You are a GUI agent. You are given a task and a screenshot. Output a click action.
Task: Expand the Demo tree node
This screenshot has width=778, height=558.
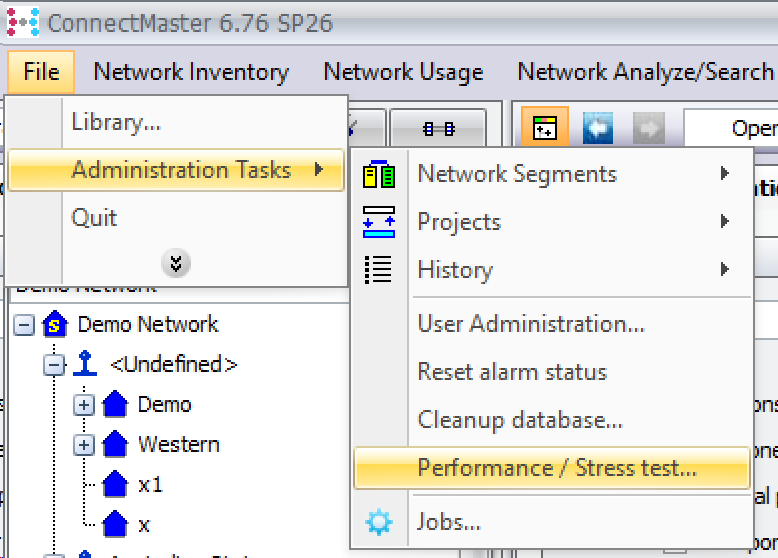(x=84, y=405)
